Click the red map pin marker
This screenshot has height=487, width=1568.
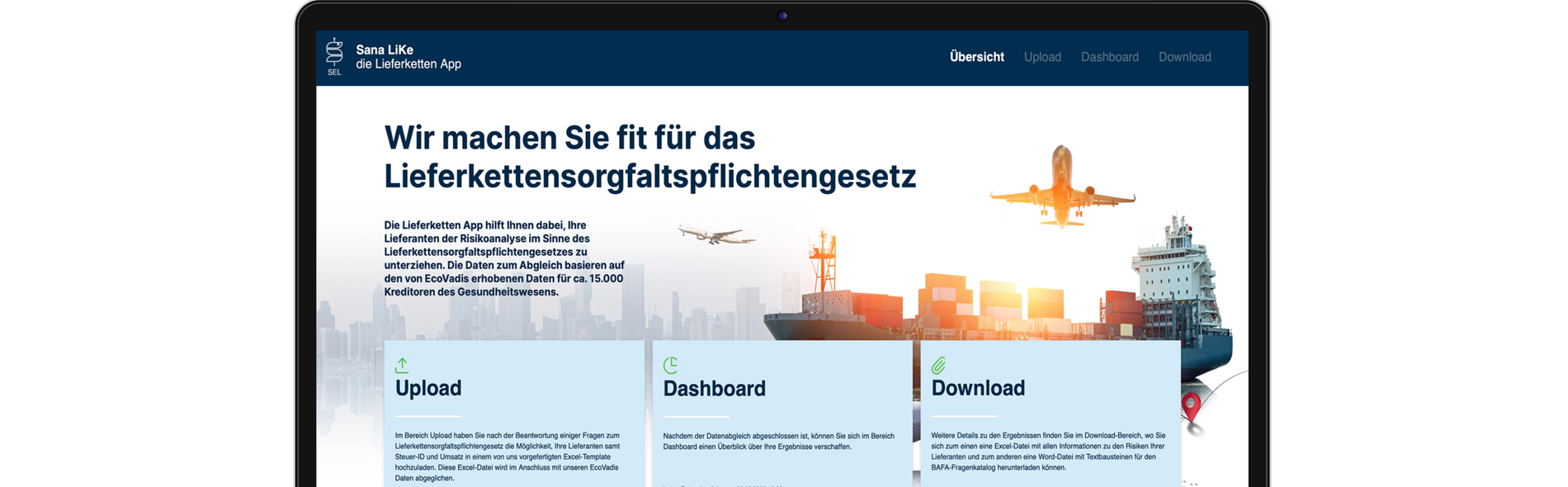coord(1190,408)
